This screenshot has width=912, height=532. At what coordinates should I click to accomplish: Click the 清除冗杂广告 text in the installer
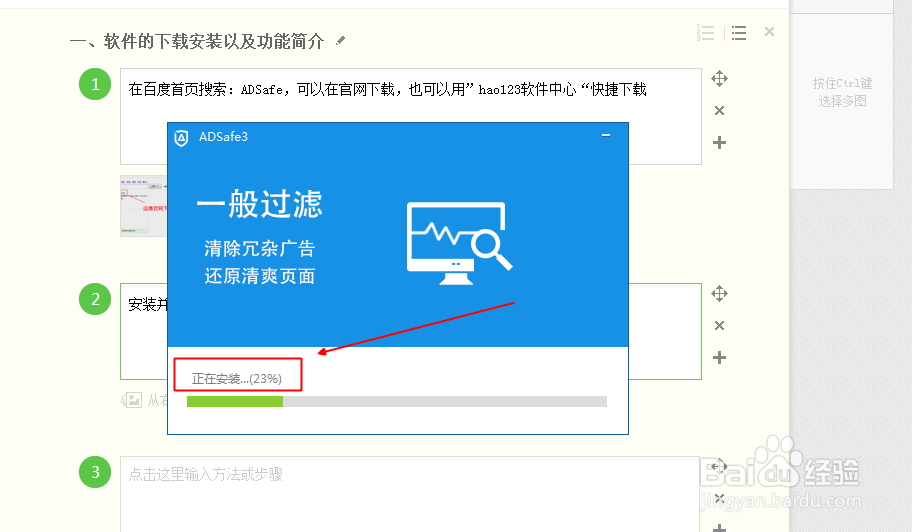click(259, 249)
